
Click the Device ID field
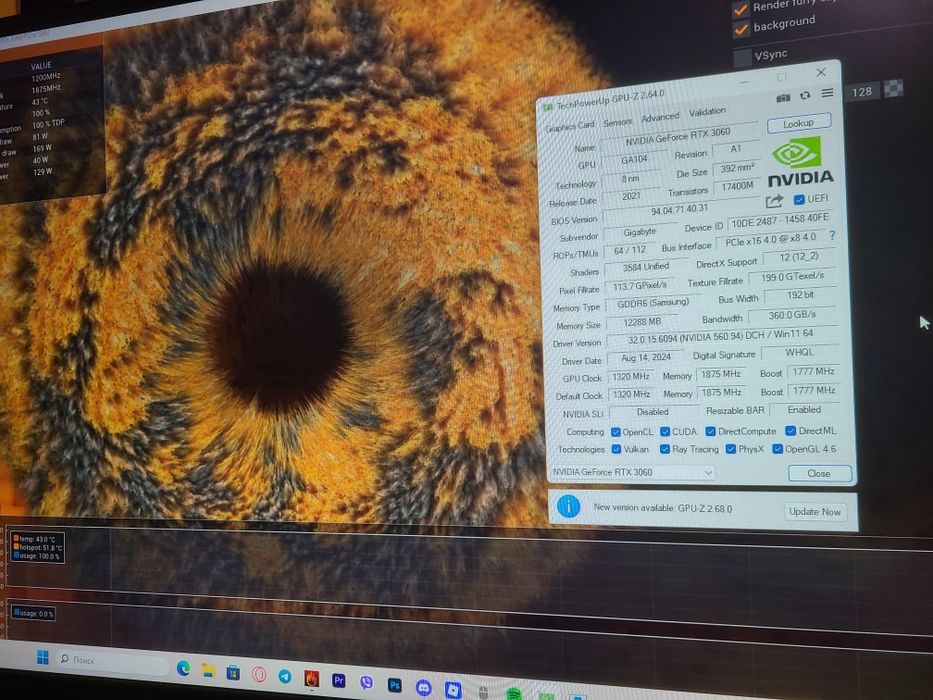(780, 221)
